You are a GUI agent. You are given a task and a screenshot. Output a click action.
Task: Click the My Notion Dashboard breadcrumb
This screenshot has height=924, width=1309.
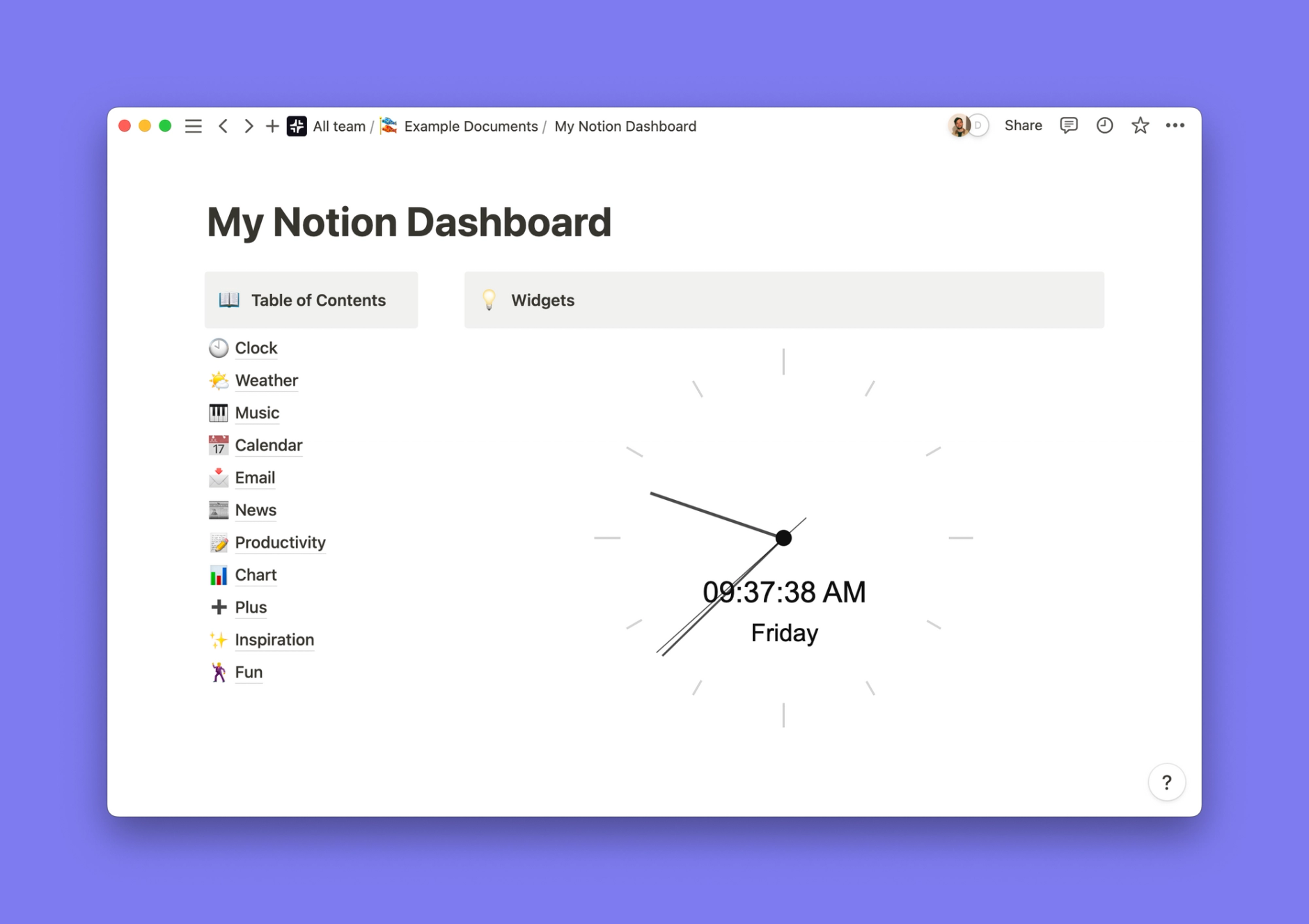(x=625, y=126)
